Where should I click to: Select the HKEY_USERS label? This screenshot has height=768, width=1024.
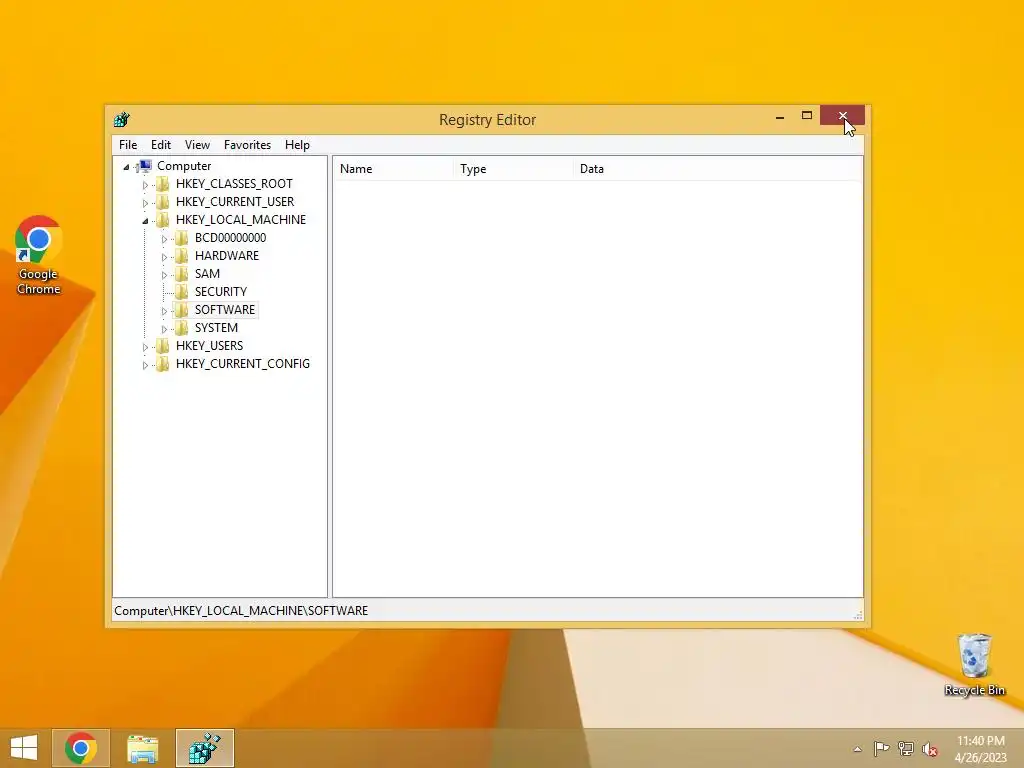[x=210, y=345]
